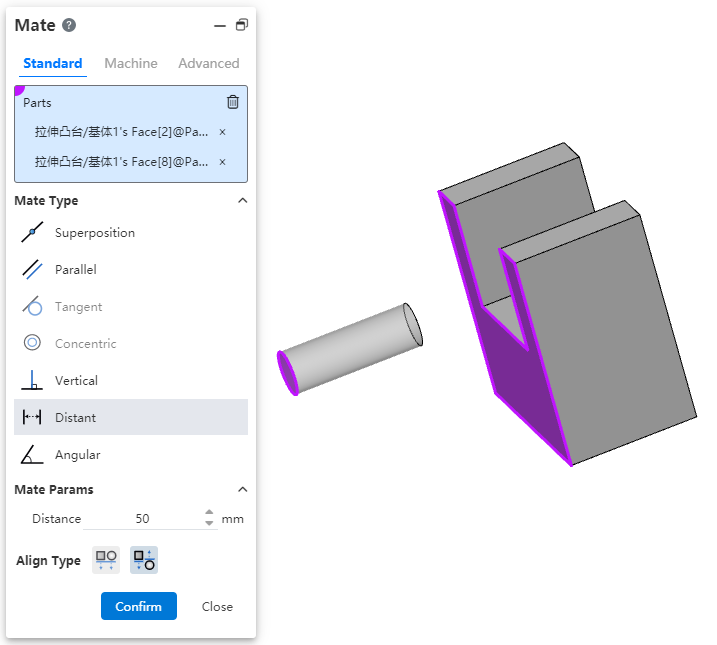
Task: Choose the Parallel mate type label
Action: pos(75,270)
